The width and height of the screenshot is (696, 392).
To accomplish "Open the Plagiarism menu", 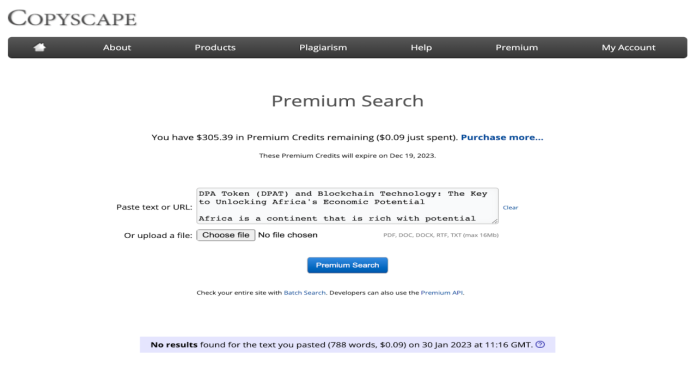I will click(323, 48).
